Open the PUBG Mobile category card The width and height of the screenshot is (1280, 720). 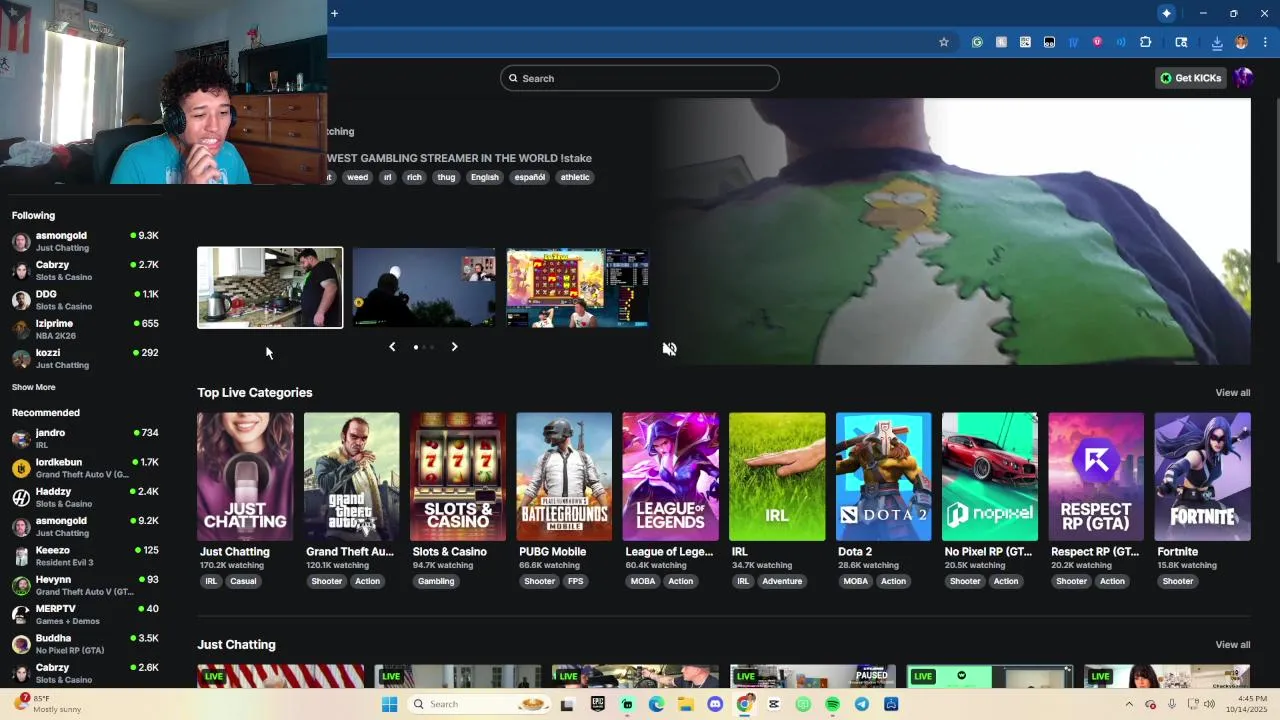tap(564, 477)
